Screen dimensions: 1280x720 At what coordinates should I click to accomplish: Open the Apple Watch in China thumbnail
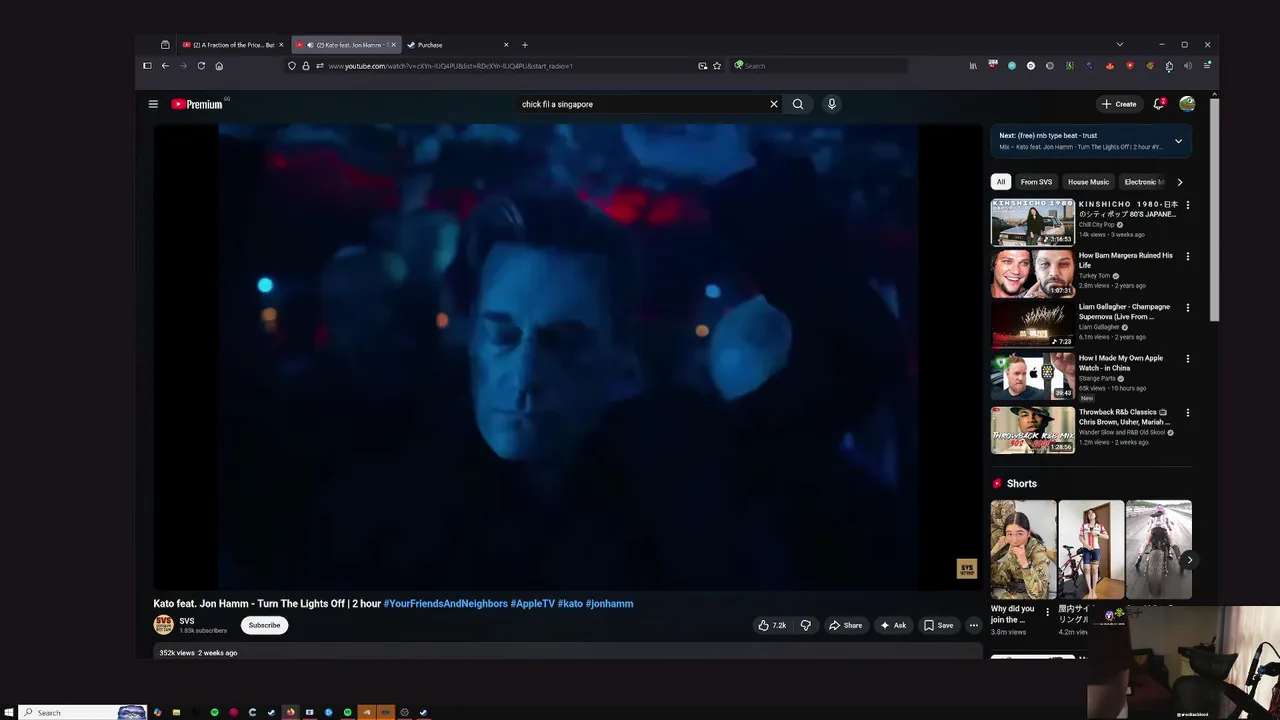pyautogui.click(x=1033, y=377)
